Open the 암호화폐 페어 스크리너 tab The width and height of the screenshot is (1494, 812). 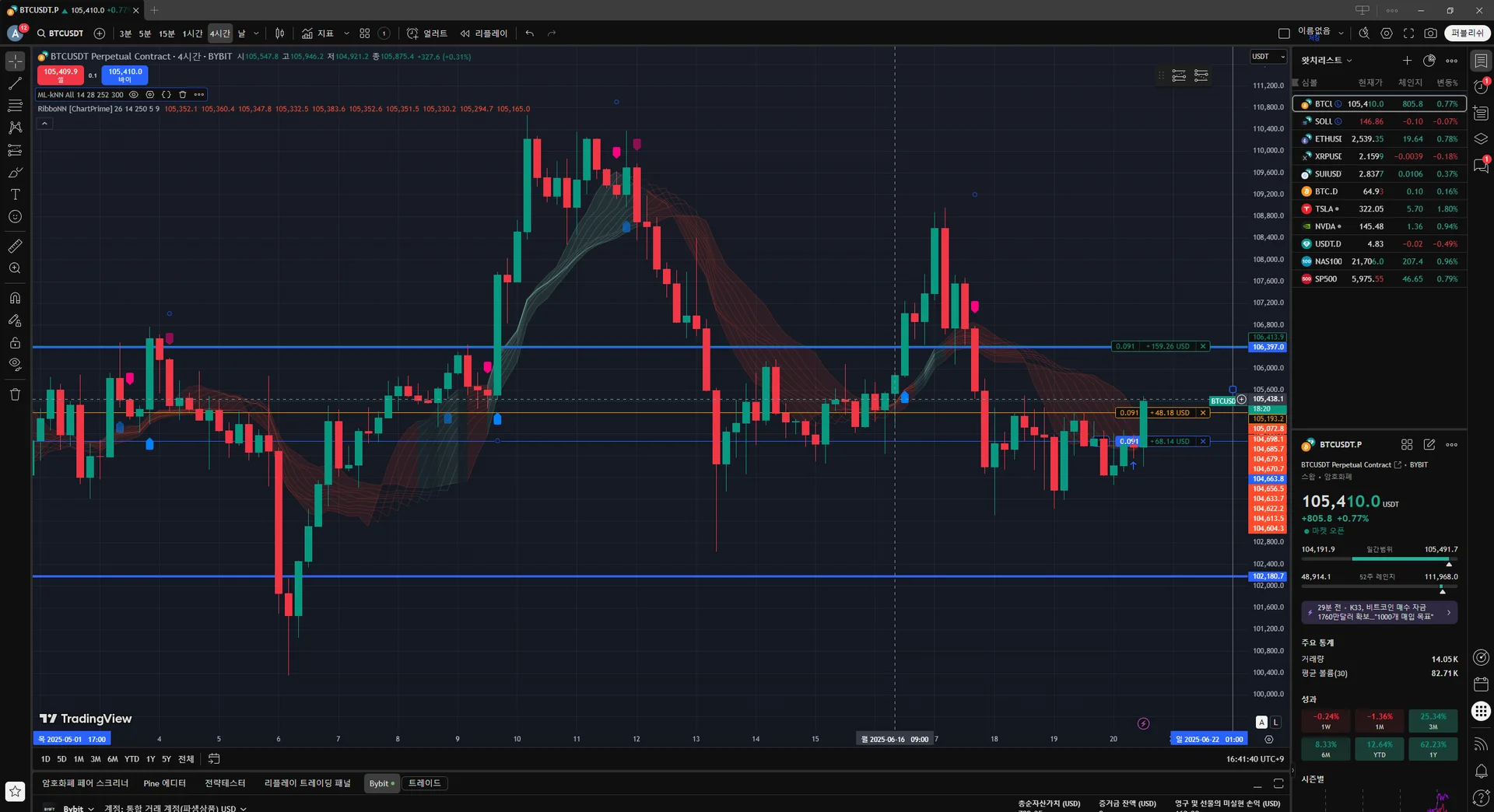(85, 783)
